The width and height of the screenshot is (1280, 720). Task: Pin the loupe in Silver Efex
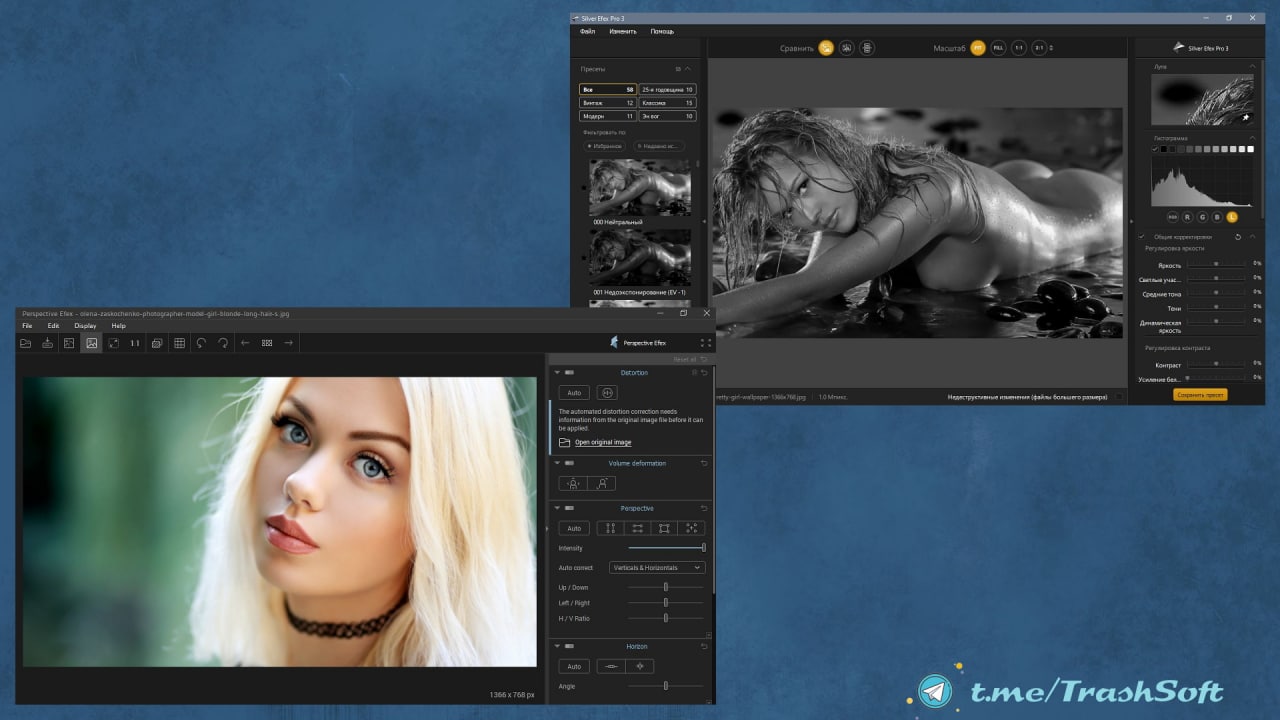point(1246,117)
